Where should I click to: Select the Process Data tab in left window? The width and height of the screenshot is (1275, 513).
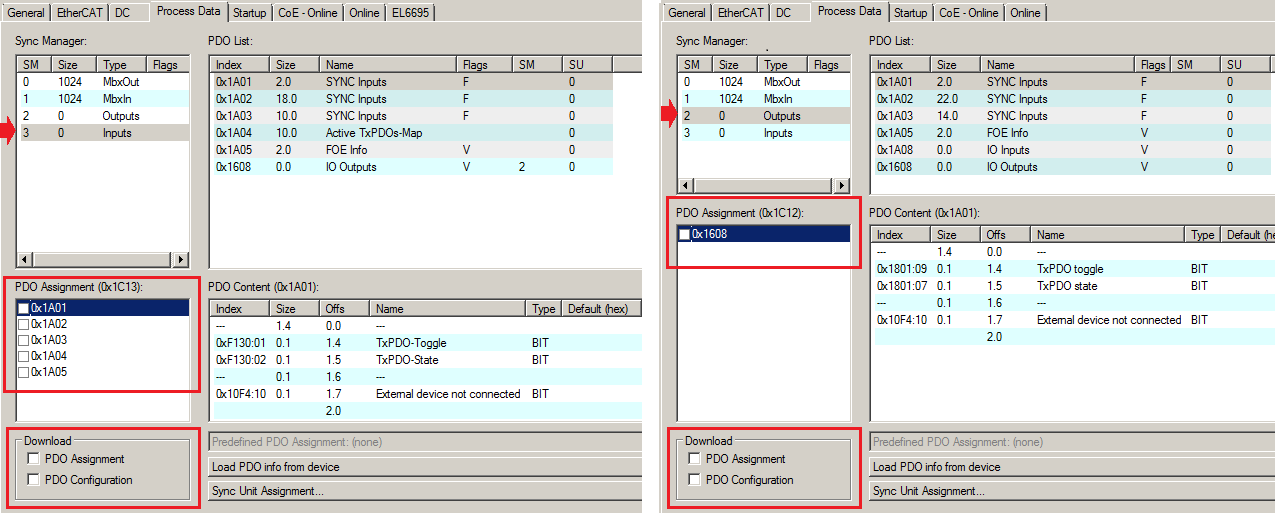[x=188, y=11]
